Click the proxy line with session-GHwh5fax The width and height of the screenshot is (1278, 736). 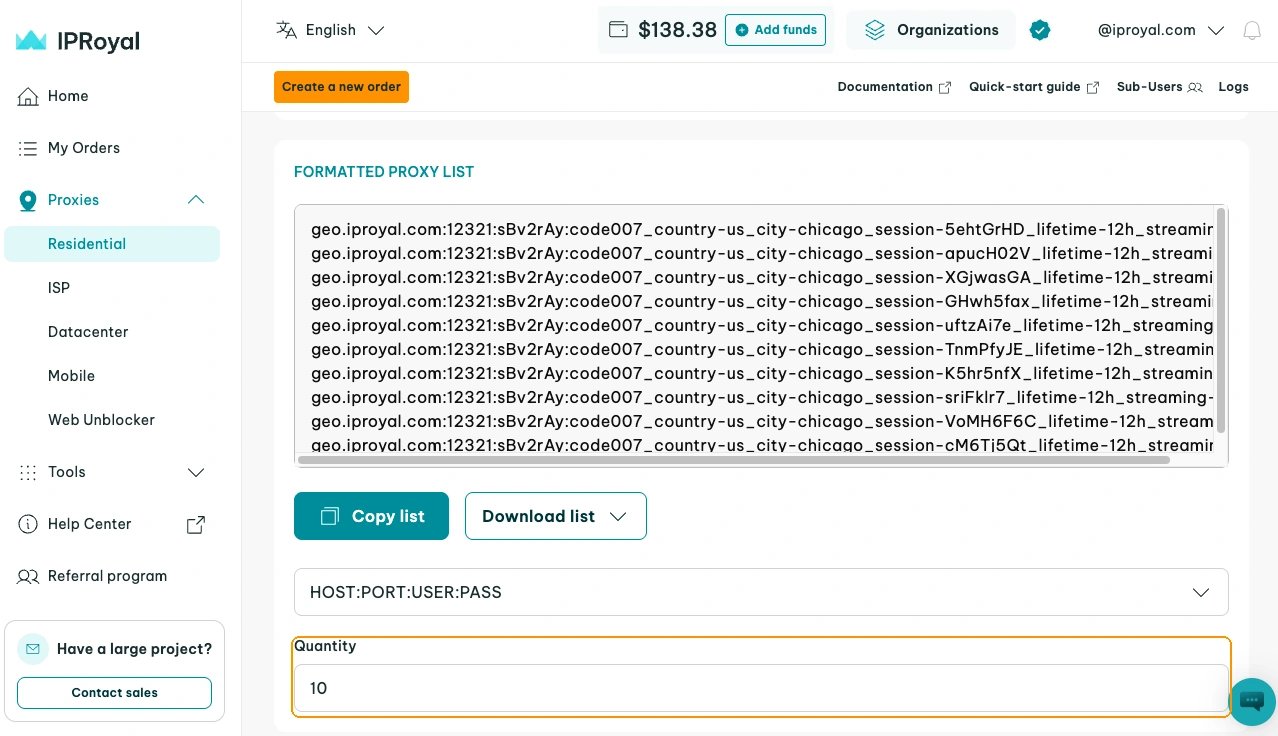(x=762, y=302)
